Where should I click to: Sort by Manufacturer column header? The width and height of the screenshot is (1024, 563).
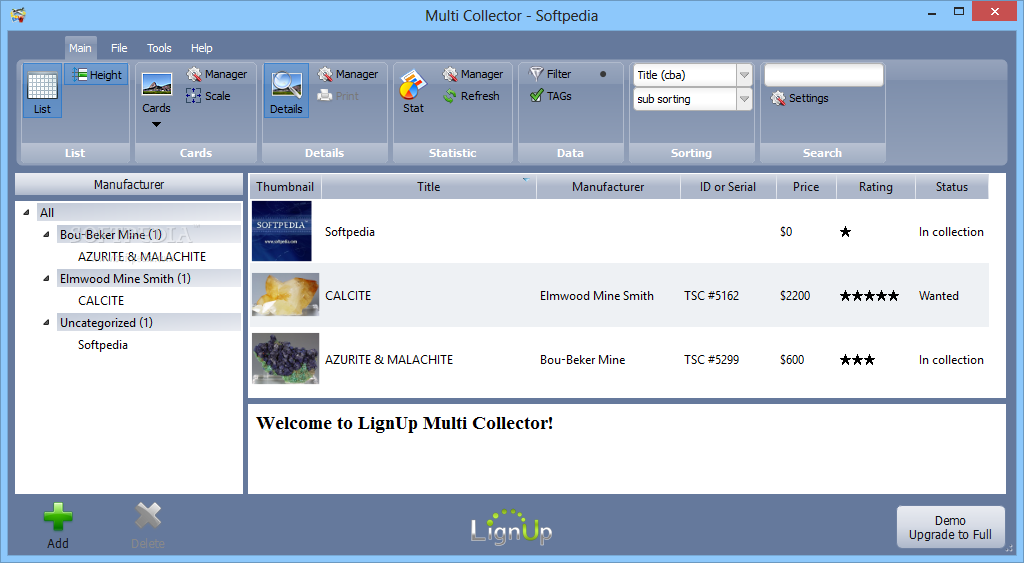(x=608, y=187)
